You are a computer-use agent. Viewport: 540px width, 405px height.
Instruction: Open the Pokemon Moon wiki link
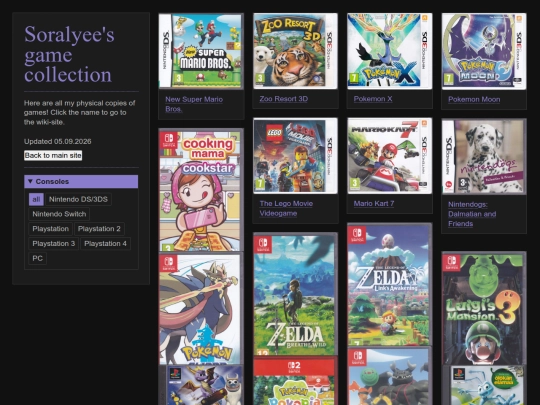tap(474, 100)
